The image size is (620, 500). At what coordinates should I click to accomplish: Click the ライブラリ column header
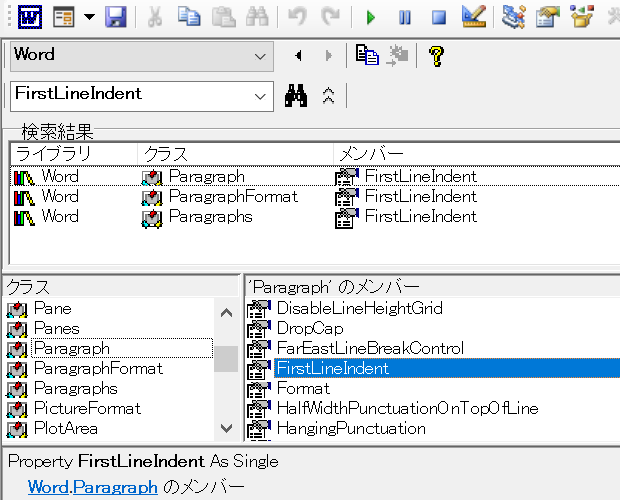click(74, 154)
